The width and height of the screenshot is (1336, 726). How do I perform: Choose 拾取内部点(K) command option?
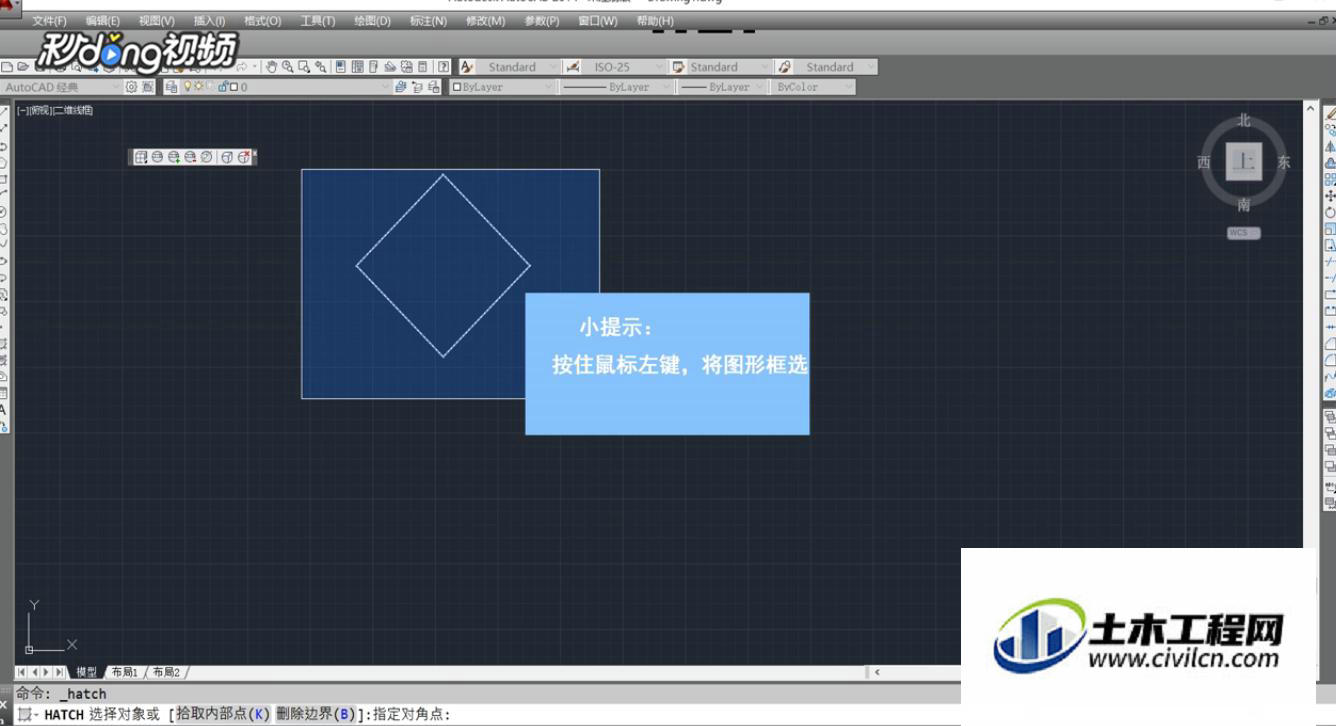[222, 714]
